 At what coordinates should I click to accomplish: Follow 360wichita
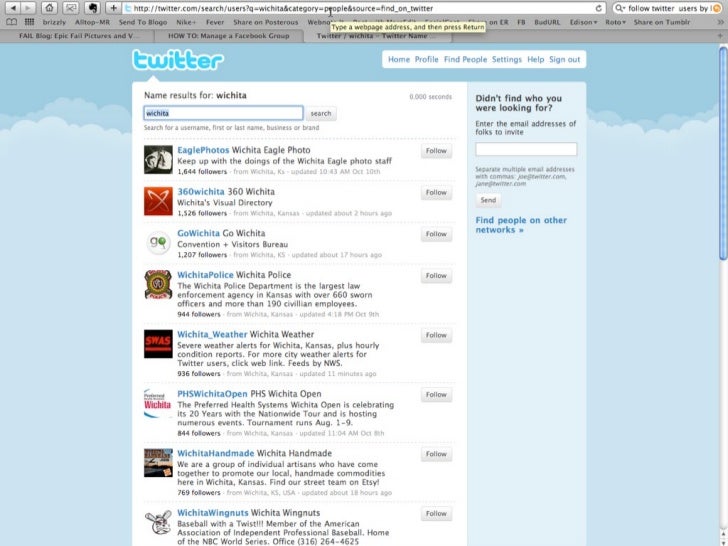pyautogui.click(x=436, y=193)
